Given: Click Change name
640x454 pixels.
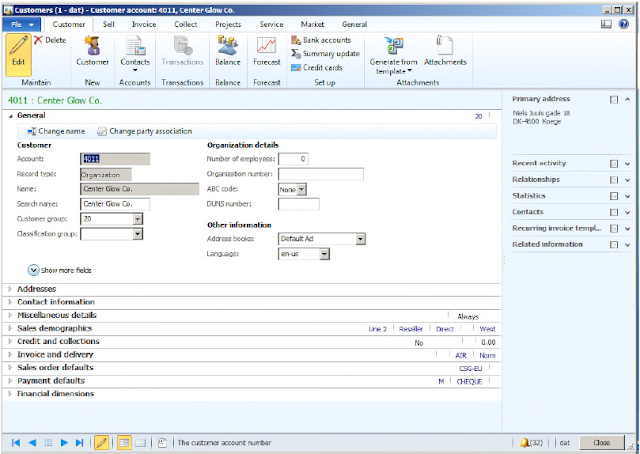Looking at the screenshot, I should pyautogui.click(x=56, y=131).
